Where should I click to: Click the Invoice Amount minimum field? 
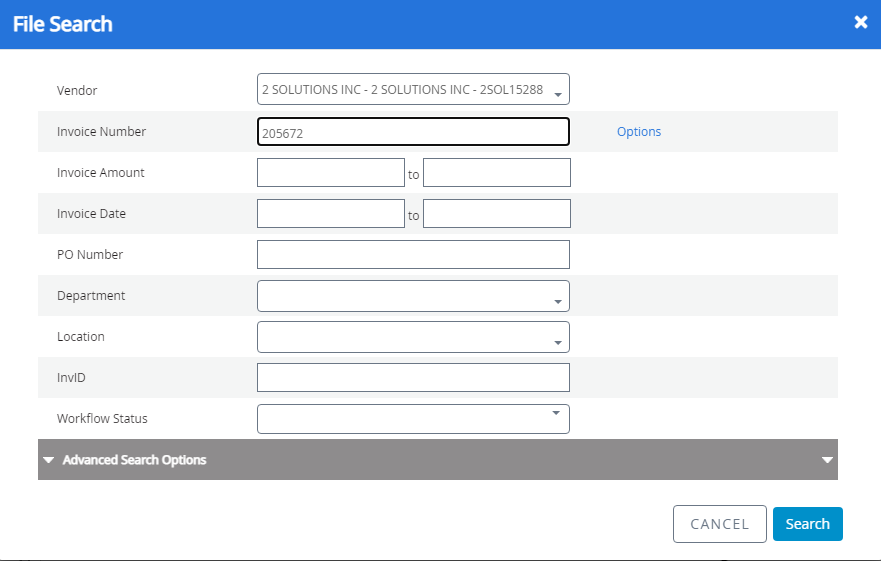pyautogui.click(x=330, y=173)
